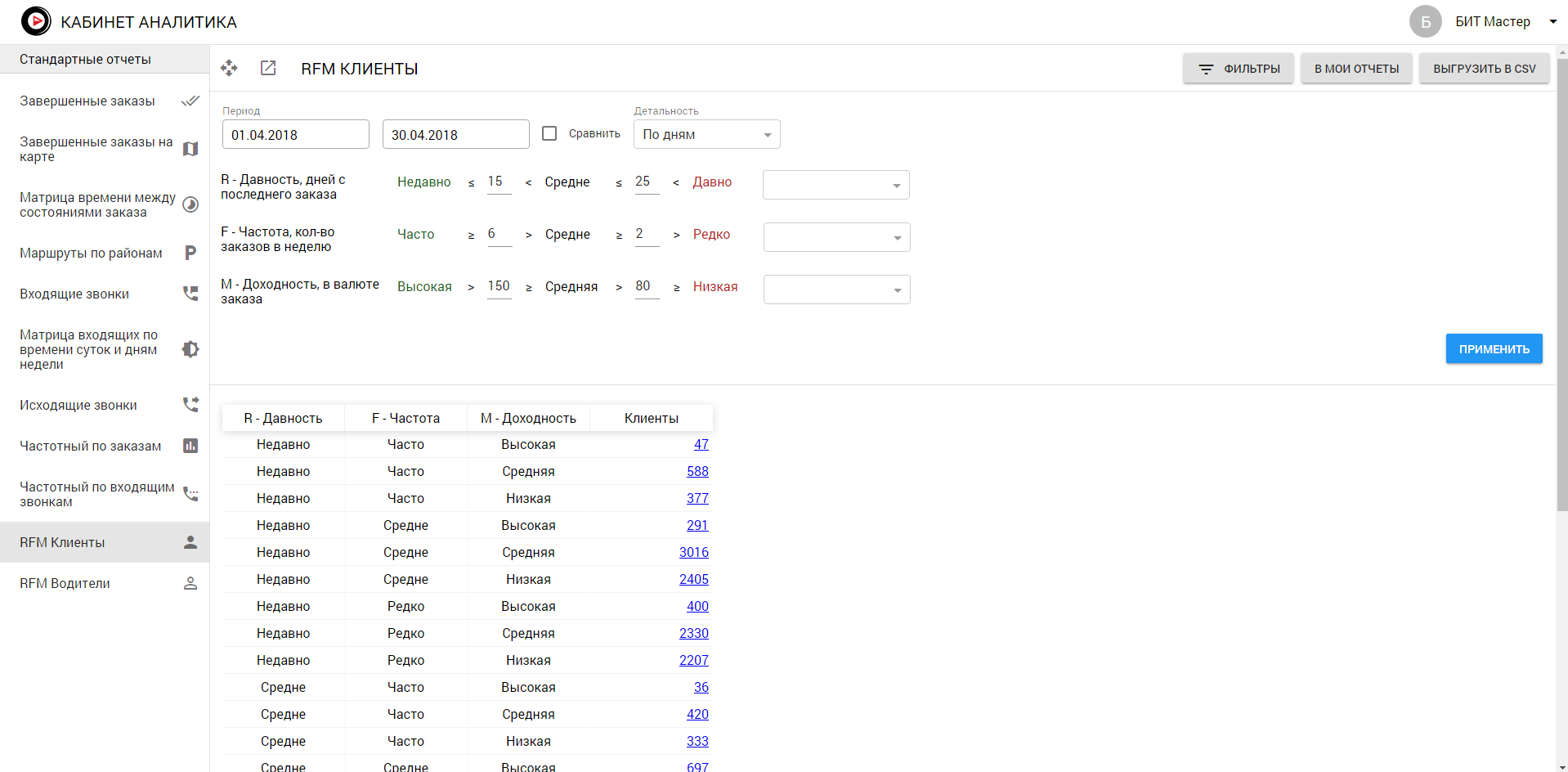Expand the Детальность 'По дням' dropdown

click(706, 134)
